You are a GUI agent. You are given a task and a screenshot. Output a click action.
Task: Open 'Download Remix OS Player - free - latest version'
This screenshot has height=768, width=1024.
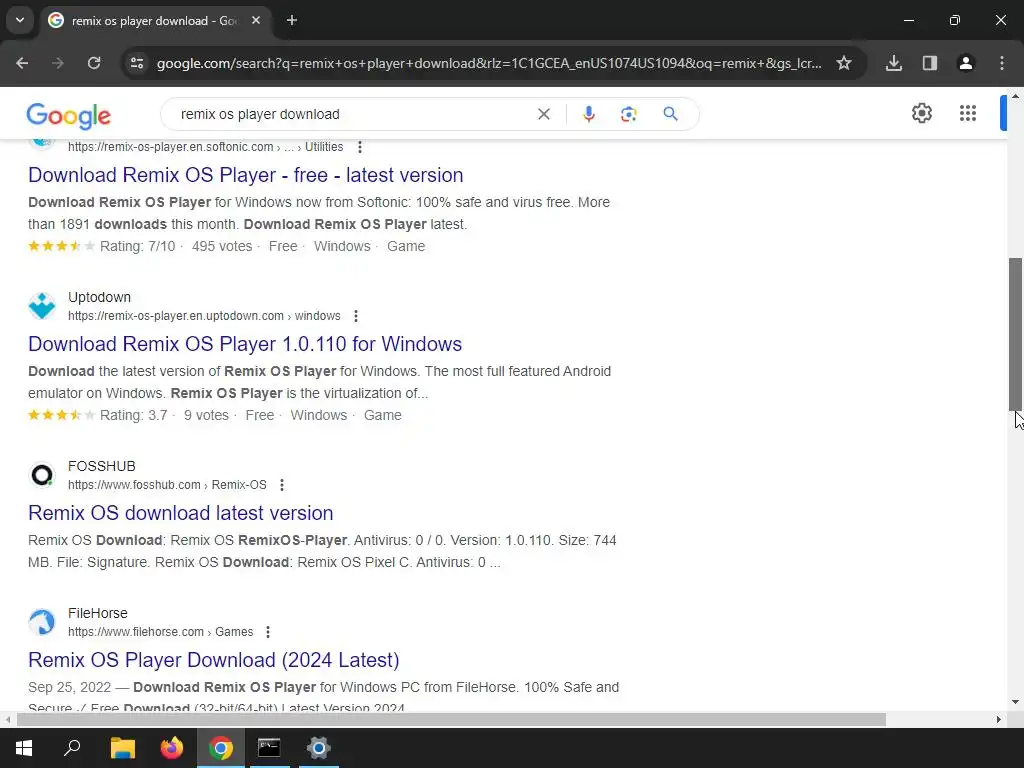coord(246,175)
